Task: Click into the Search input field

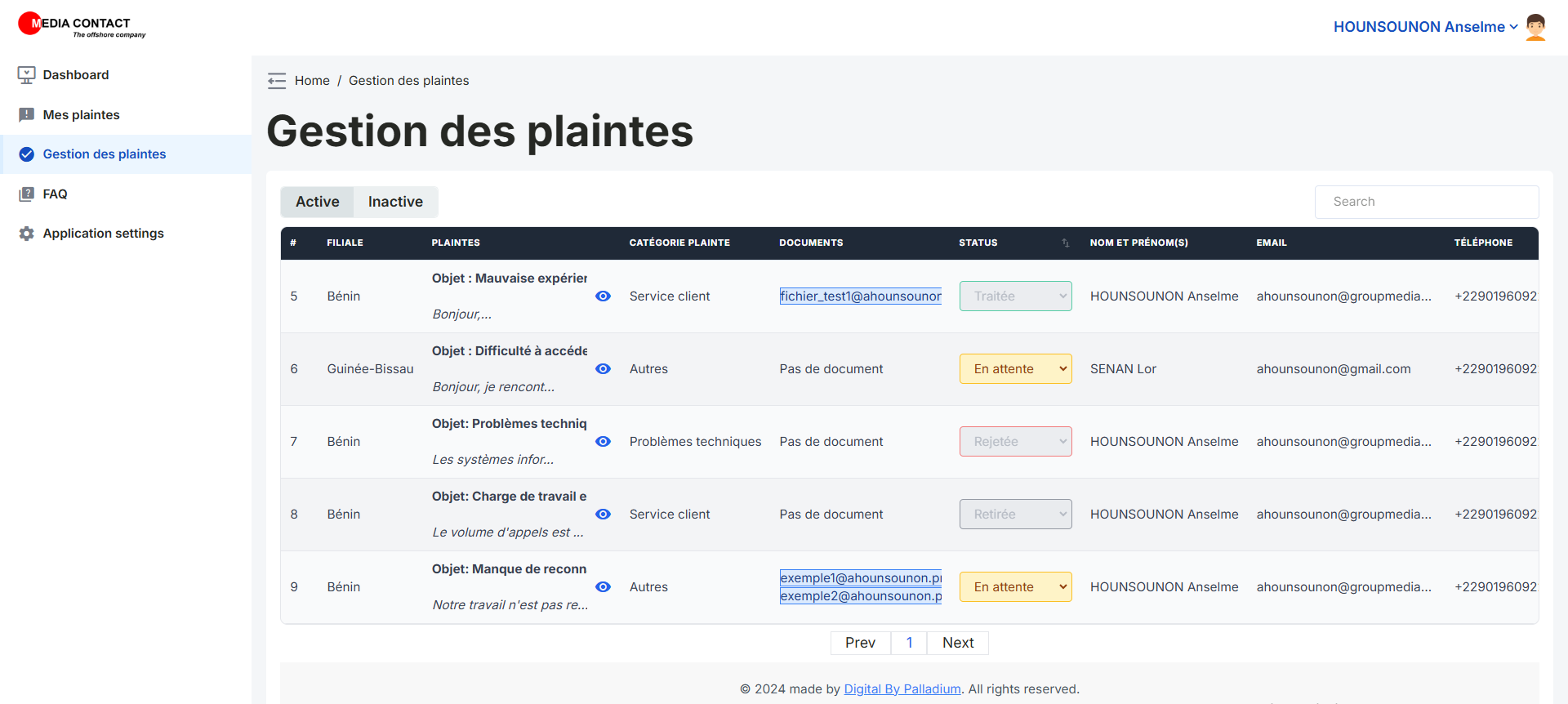Action: [x=1426, y=202]
